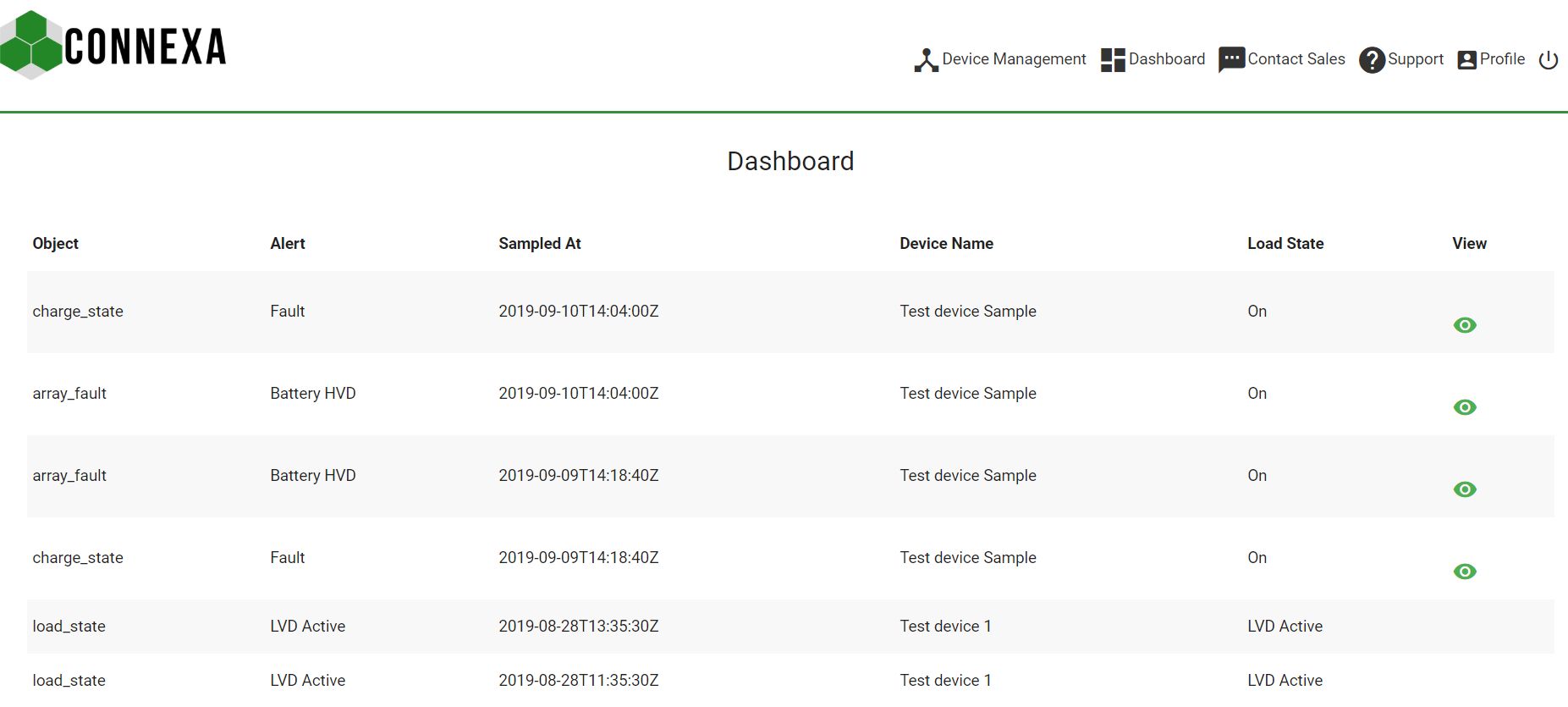Click the Device Name column header
Screen dimensions: 1568x707
pyautogui.click(x=946, y=244)
